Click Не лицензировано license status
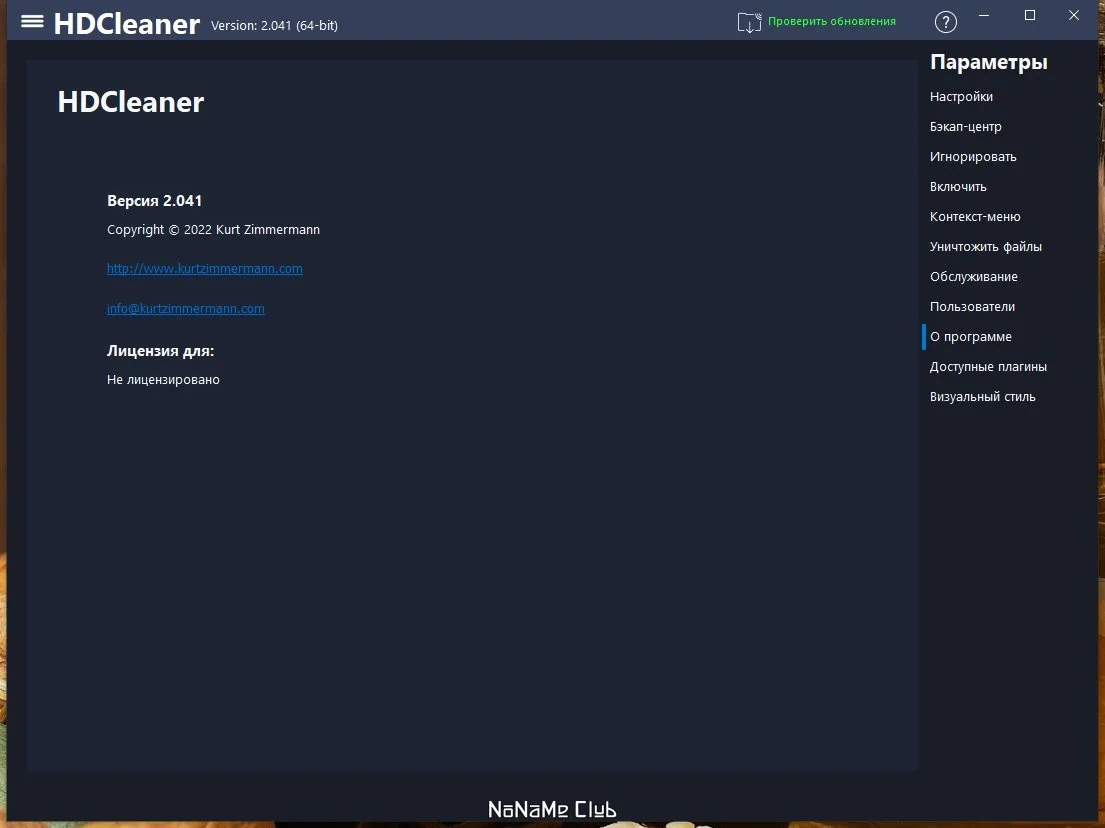The height and width of the screenshot is (828, 1105). coord(163,380)
